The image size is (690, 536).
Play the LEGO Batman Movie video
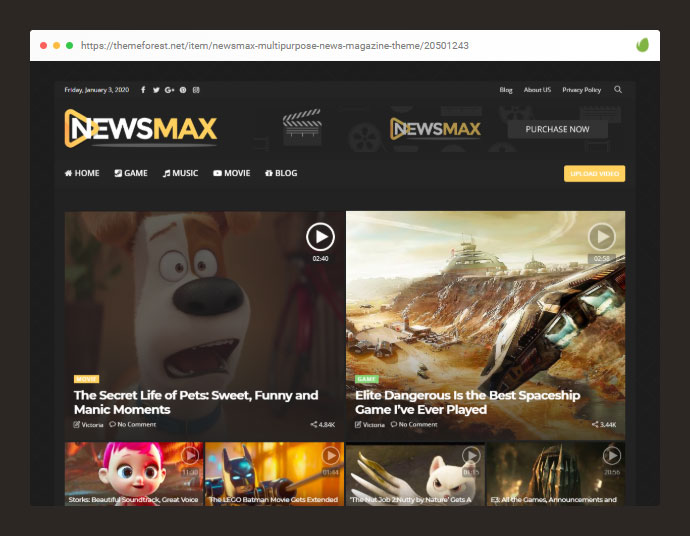coord(330,455)
